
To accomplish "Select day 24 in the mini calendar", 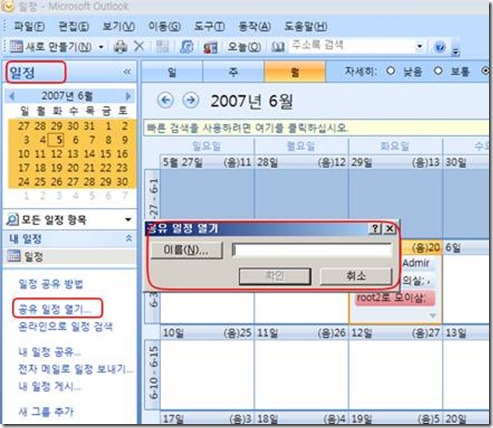I will [24, 182].
